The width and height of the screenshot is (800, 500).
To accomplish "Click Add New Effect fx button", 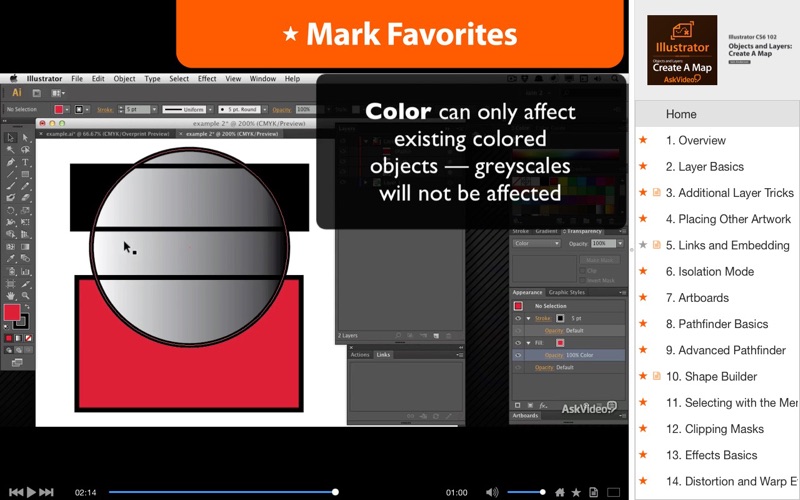I will (x=543, y=406).
